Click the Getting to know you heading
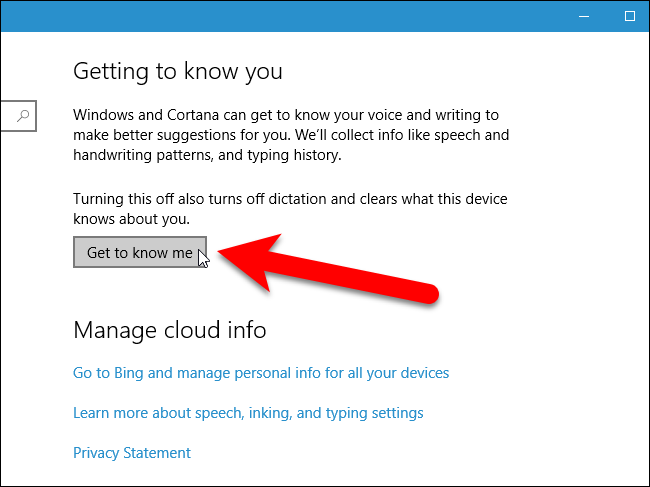Screen dimensions: 650x487 point(178,72)
